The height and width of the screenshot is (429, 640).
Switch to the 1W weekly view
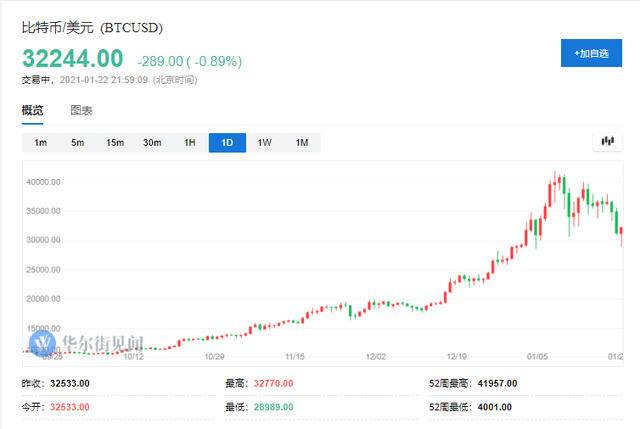click(264, 143)
